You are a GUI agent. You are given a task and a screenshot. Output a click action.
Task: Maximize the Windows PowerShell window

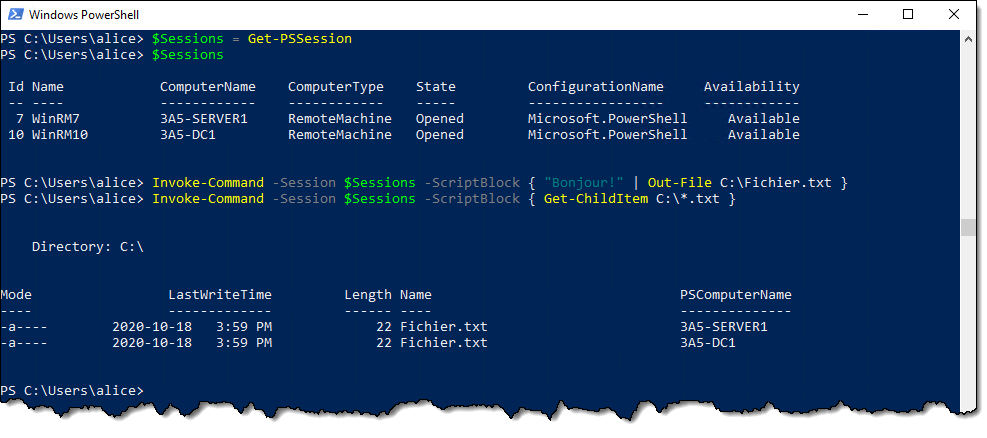(908, 14)
